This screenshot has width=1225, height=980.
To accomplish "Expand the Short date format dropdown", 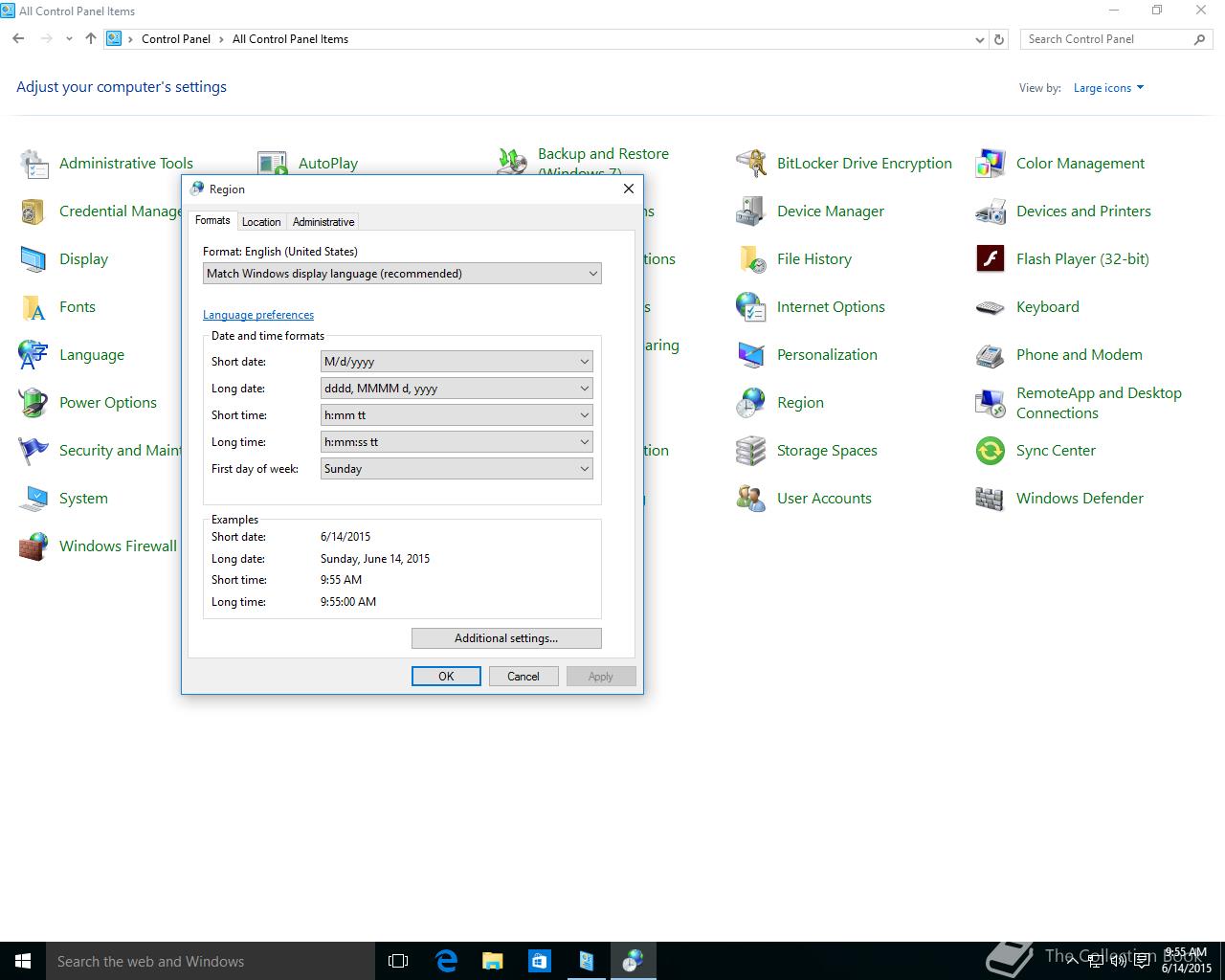I will pos(457,362).
